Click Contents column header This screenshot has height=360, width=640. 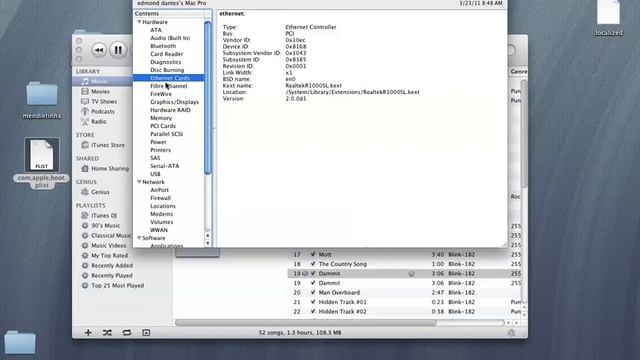click(168, 13)
